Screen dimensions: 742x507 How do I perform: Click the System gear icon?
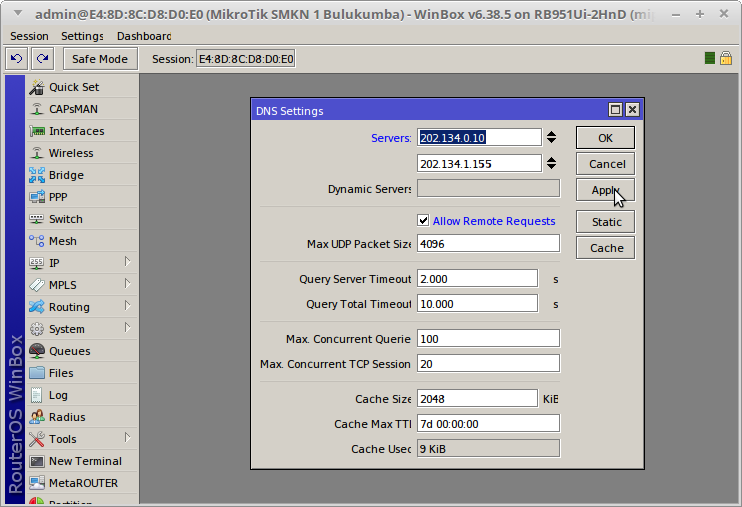pyautogui.click(x=36, y=329)
